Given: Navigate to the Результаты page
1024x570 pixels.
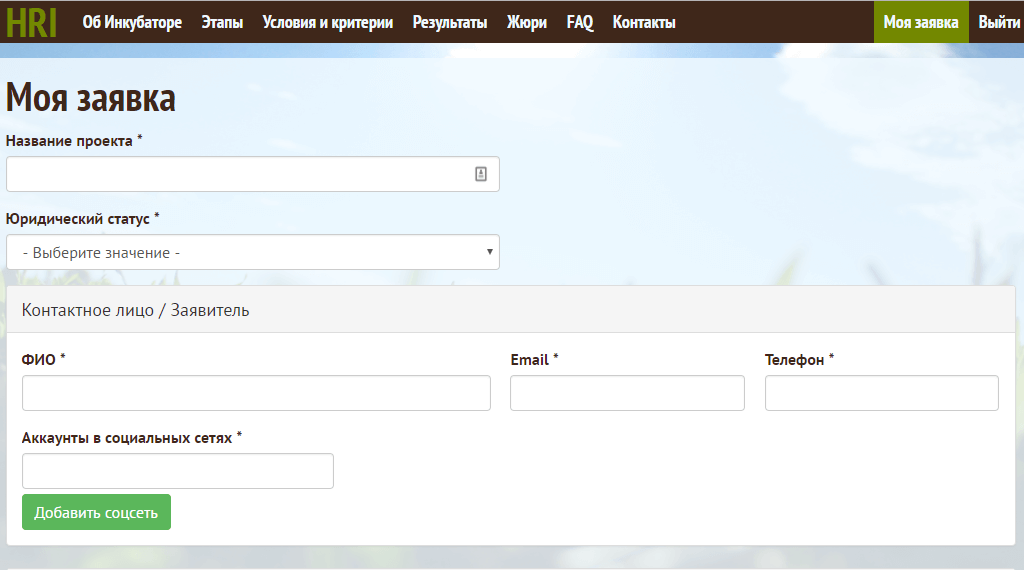Looking at the screenshot, I should [450, 22].
